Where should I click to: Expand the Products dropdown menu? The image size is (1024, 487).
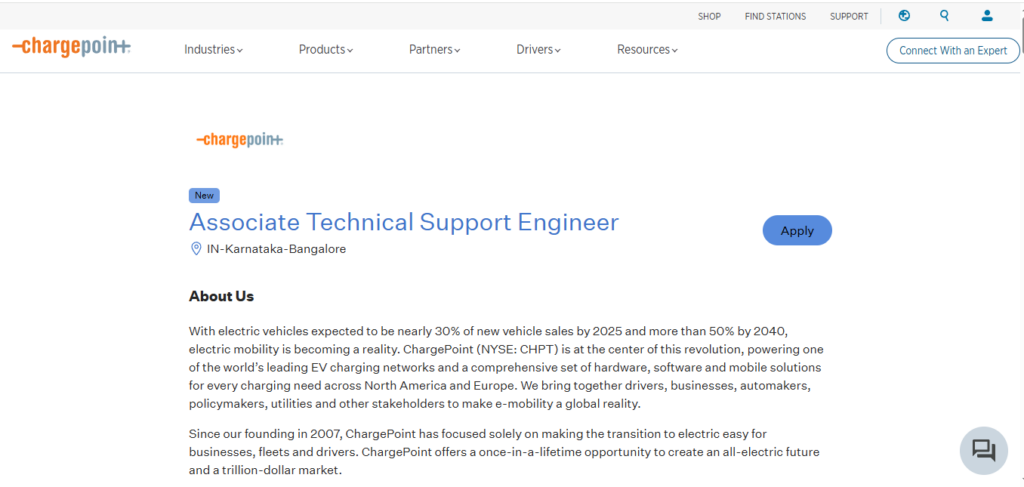[x=326, y=50]
